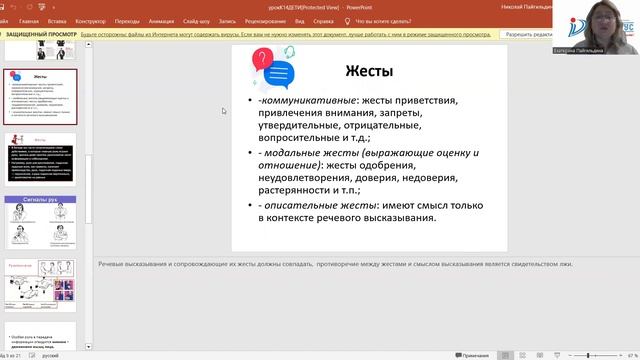This screenshot has height=360, width=640.
Task: Open the Вставка ribbon tab
Action: 57,21
